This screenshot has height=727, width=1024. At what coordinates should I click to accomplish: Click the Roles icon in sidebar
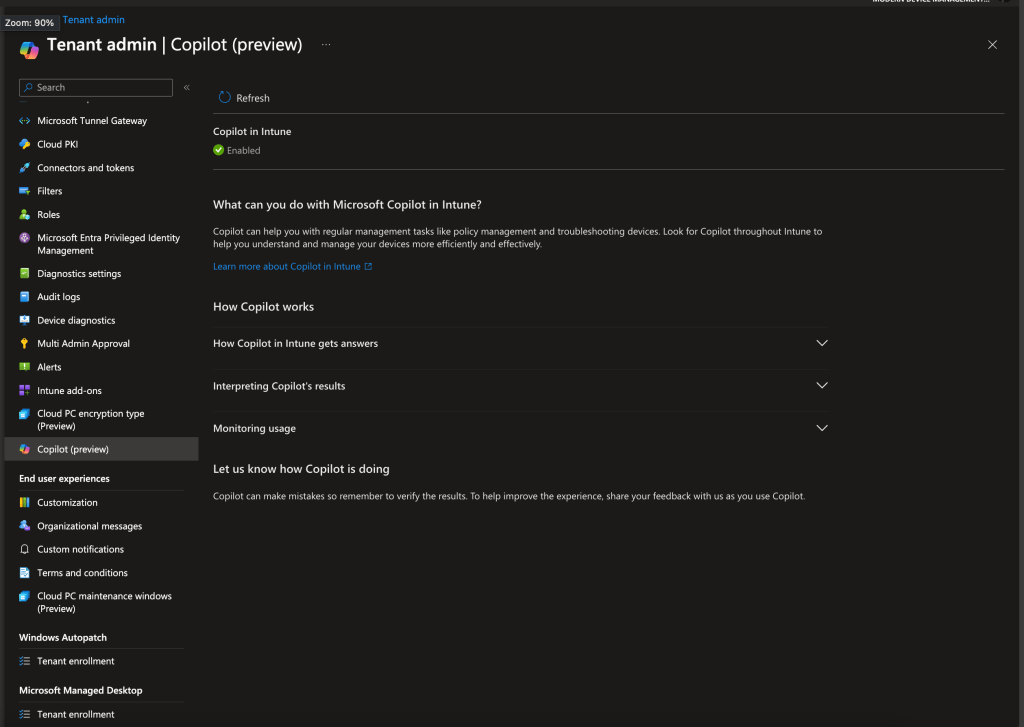point(25,215)
